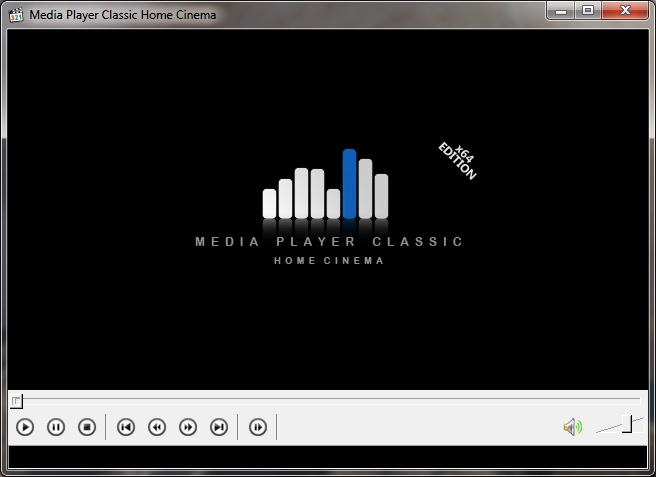Screen dimensions: 656x477
Task: Click the seek bar thumb
Action: 16,401
